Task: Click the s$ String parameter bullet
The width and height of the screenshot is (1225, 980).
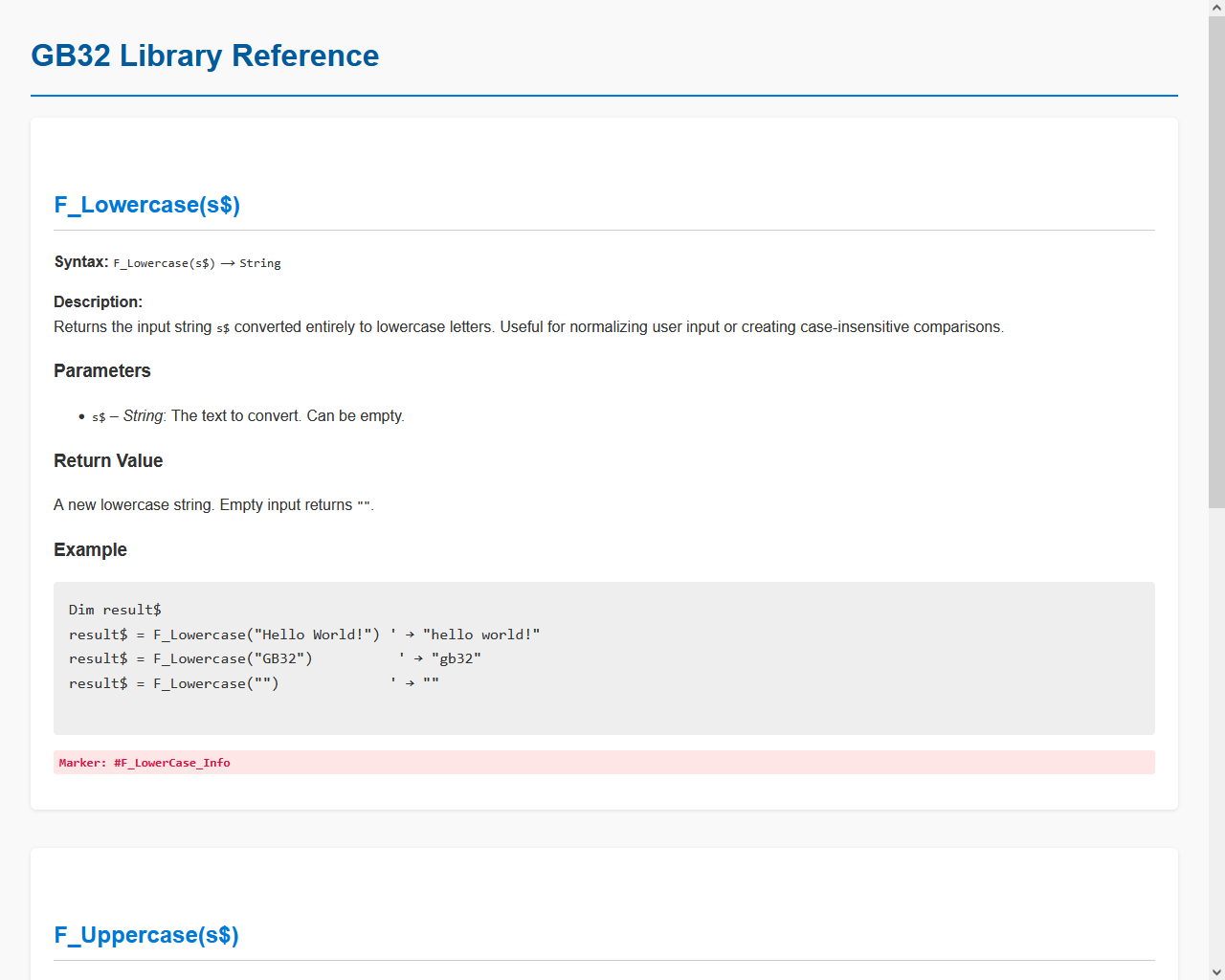Action: click(x=248, y=416)
